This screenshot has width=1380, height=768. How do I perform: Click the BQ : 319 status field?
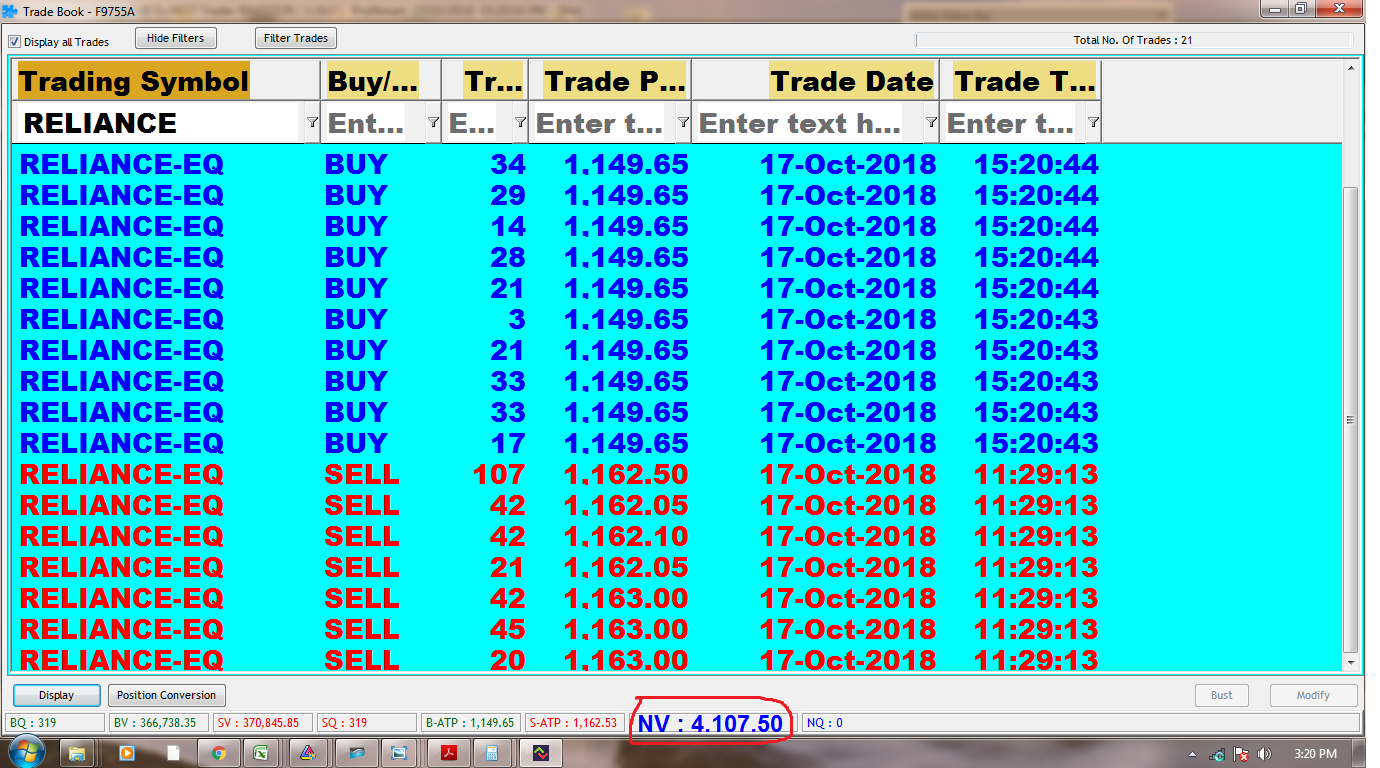tap(55, 722)
